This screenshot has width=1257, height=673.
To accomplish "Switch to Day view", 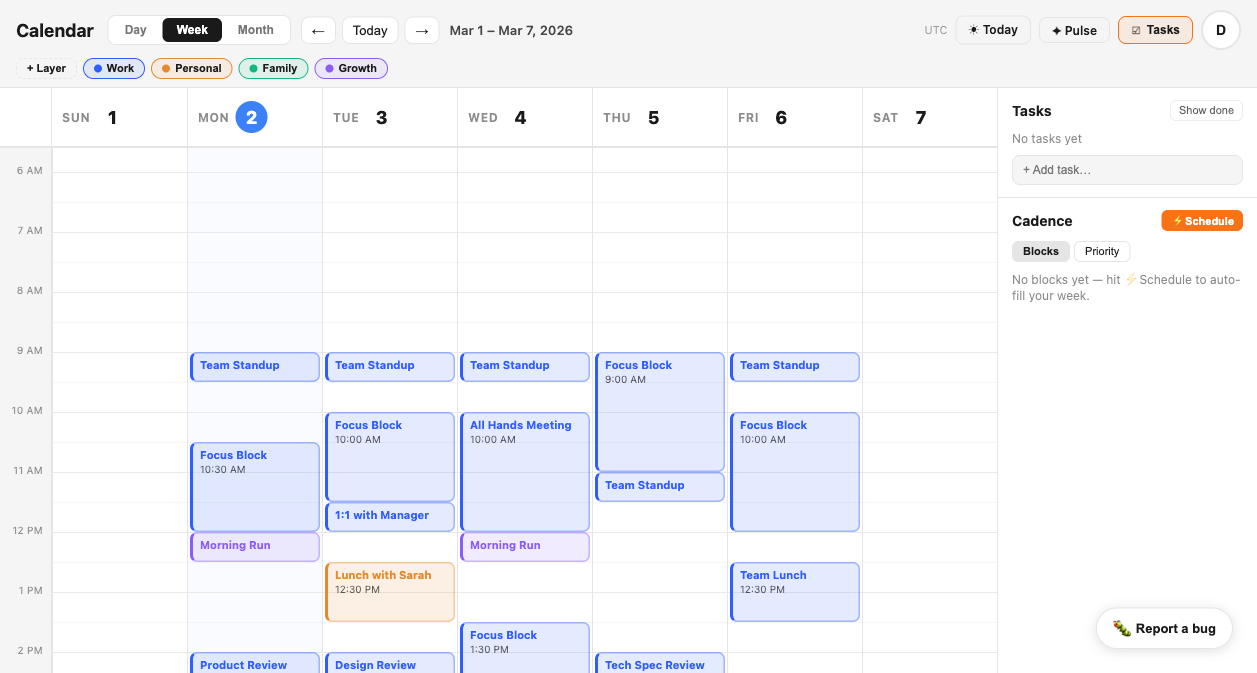I will pyautogui.click(x=136, y=30).
